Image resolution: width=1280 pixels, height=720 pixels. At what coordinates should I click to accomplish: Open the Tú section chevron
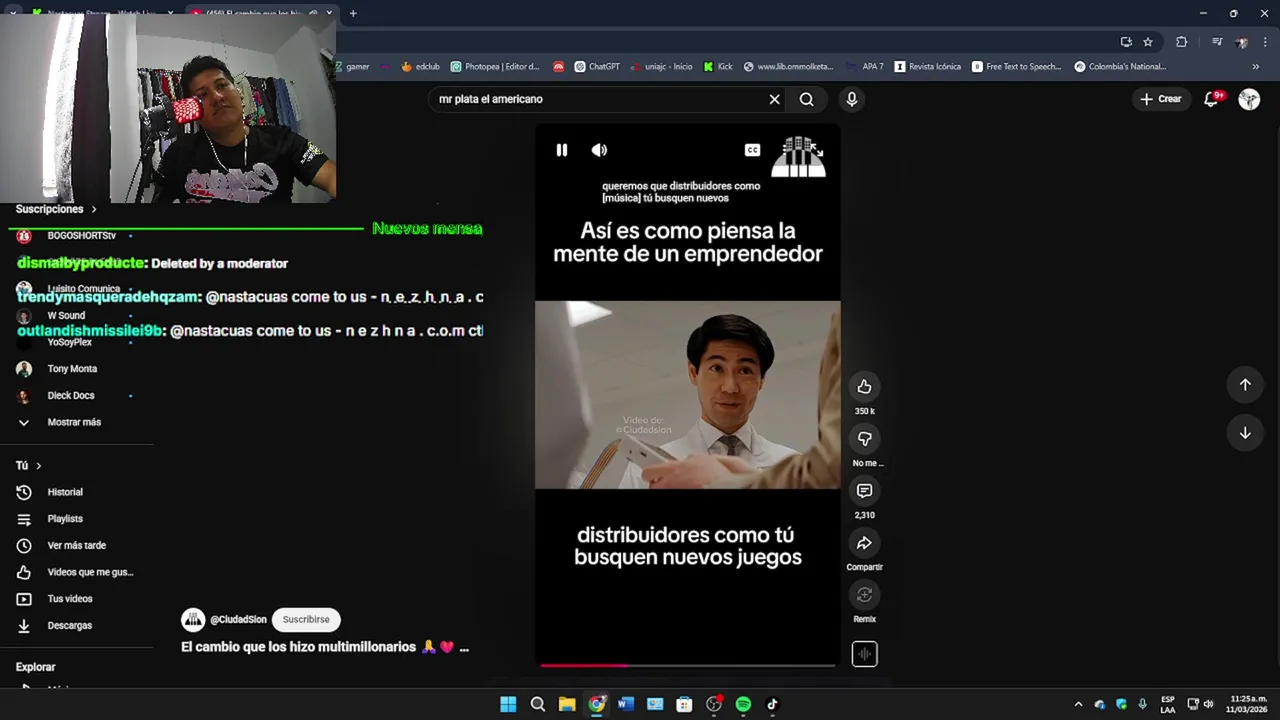coord(39,466)
